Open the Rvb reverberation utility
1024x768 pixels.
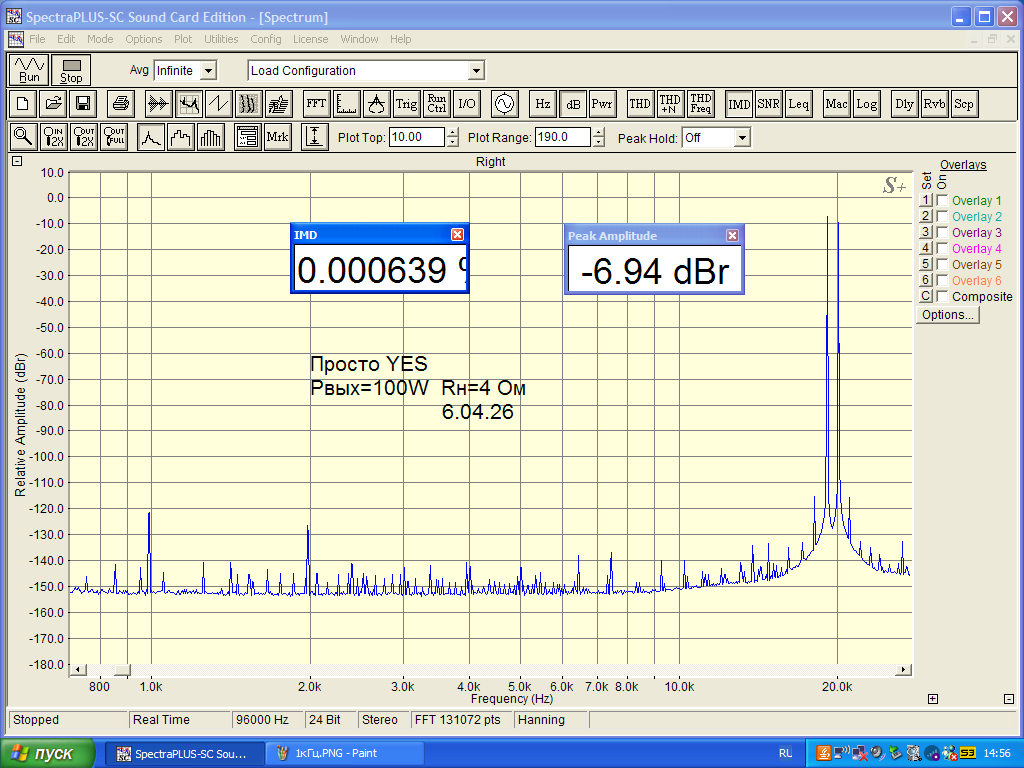coord(935,104)
